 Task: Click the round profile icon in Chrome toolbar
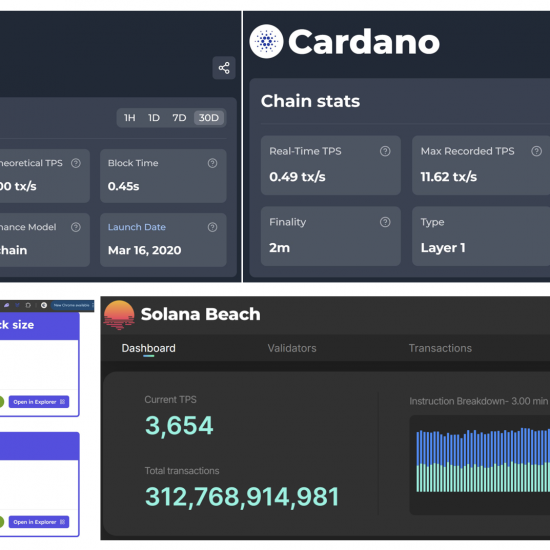(x=44, y=305)
